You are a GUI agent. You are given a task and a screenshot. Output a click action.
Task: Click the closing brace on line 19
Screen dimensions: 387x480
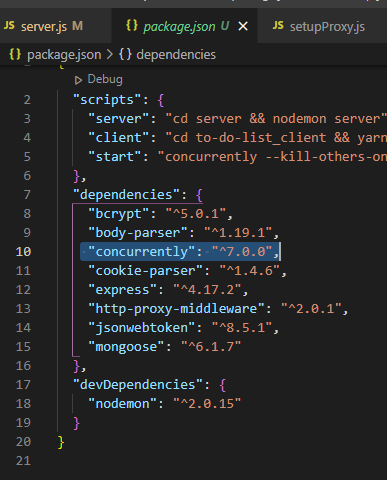[x=77, y=423]
